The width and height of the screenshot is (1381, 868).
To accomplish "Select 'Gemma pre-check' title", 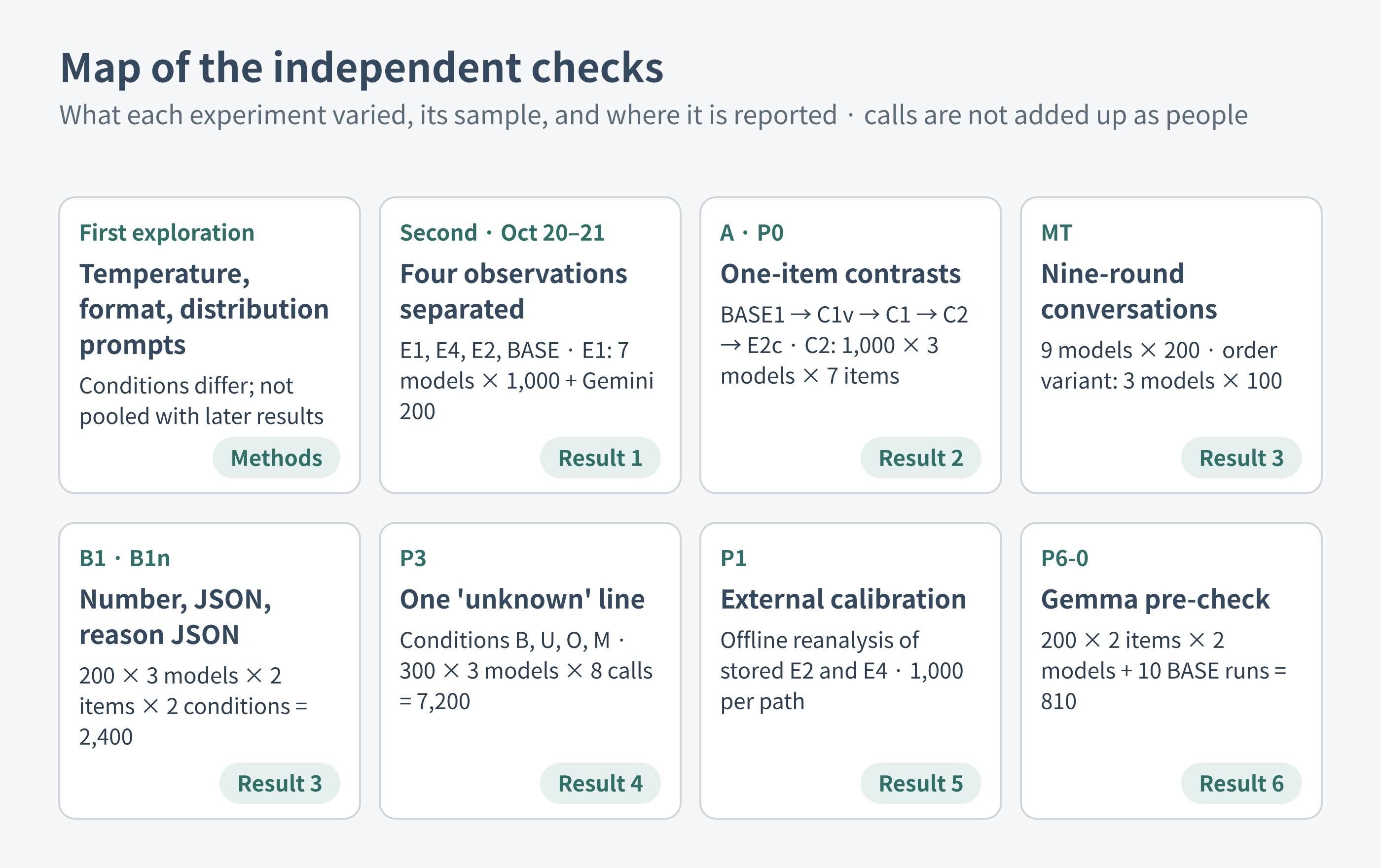I will (x=1155, y=600).
